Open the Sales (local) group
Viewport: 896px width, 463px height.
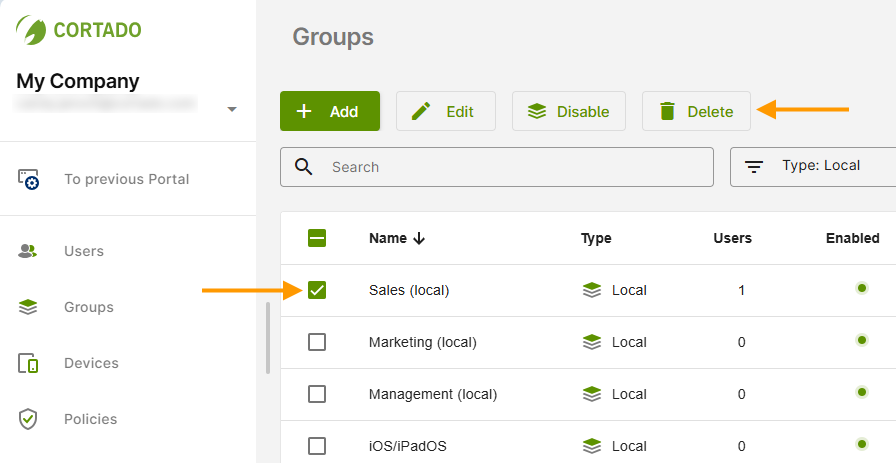tap(409, 290)
